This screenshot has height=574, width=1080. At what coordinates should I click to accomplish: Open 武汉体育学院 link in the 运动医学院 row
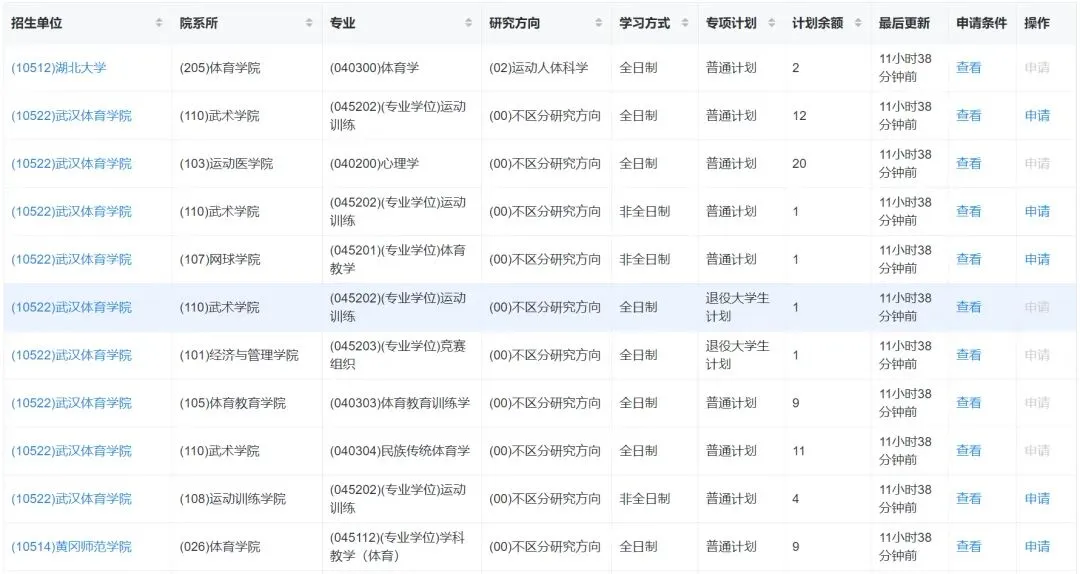tap(71, 163)
